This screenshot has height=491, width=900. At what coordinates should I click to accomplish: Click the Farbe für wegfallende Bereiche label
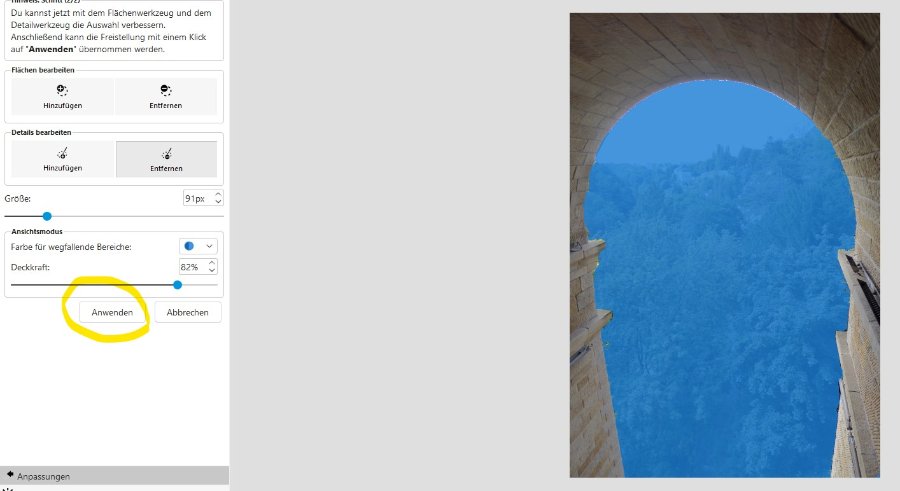click(71, 247)
